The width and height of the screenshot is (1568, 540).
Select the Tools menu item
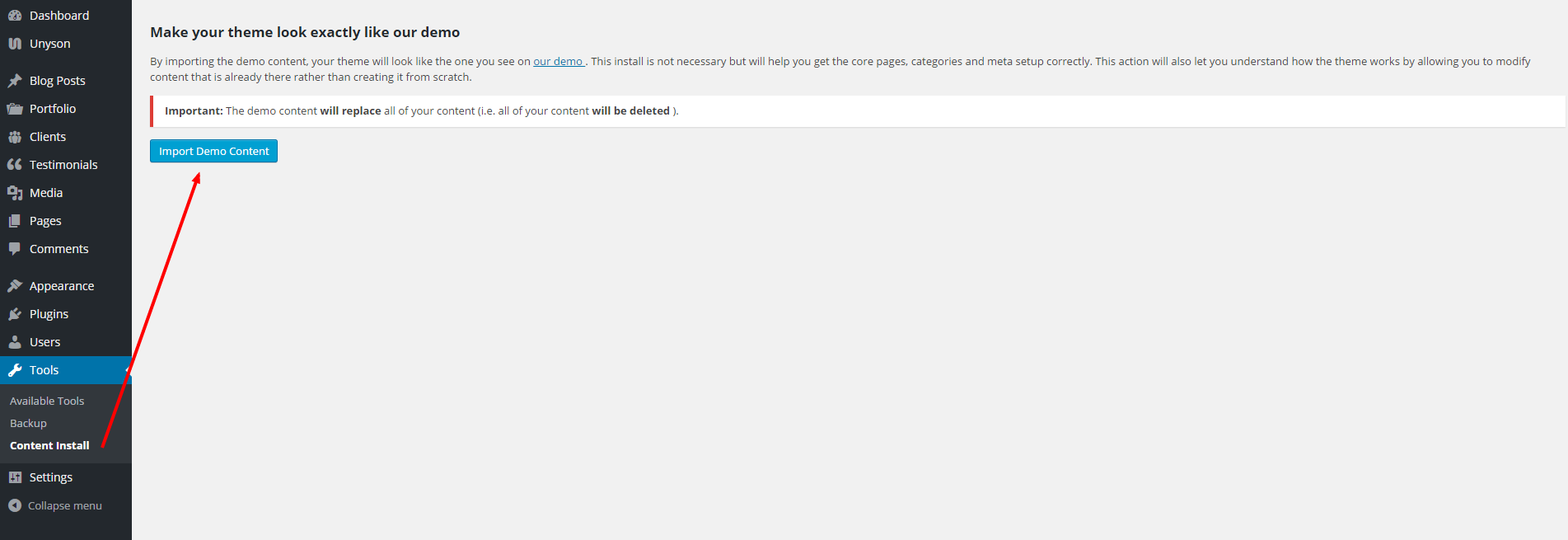pos(66,370)
